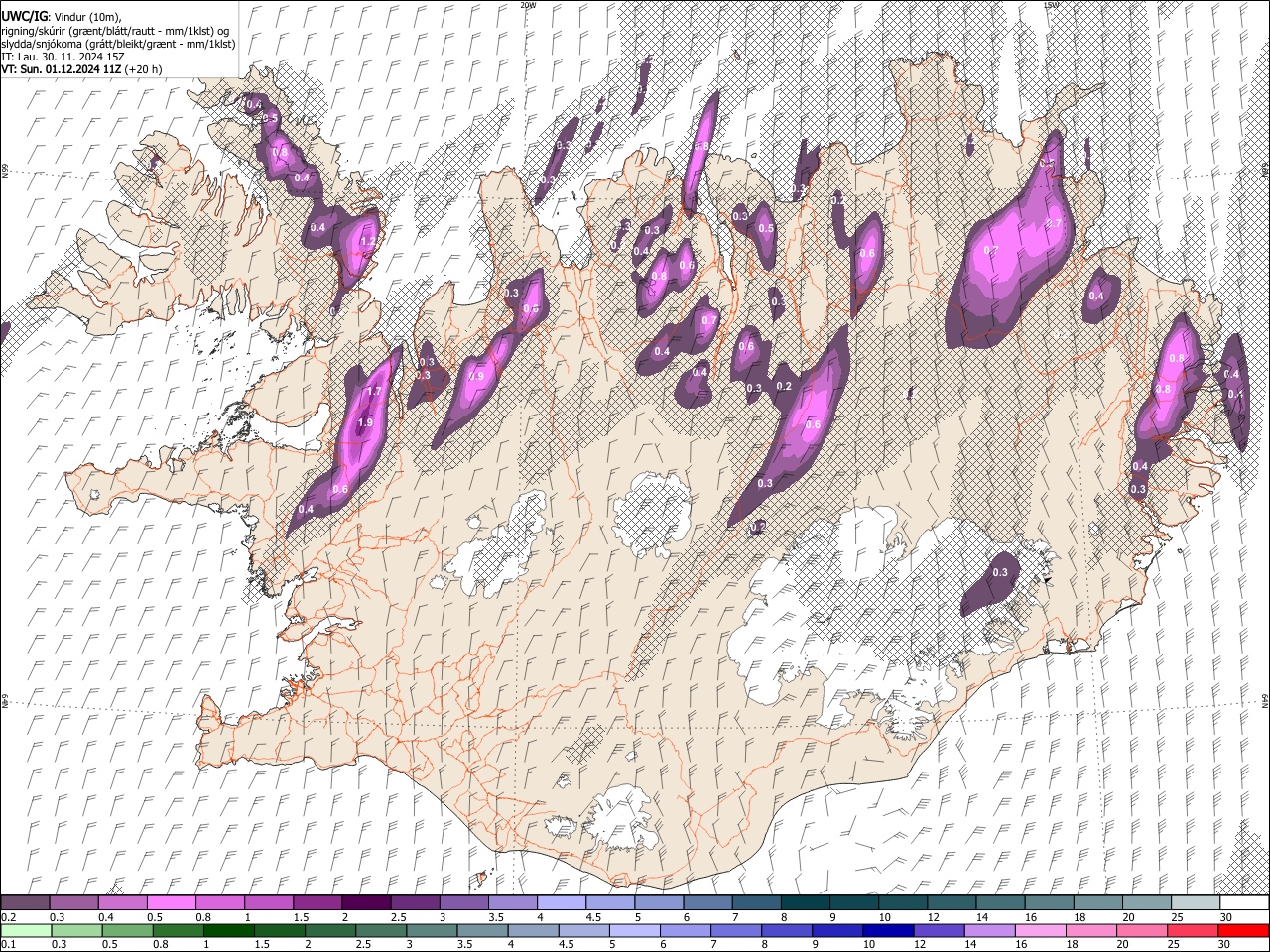Pick the lower legend swatch labeled 25

pos(1194,930)
